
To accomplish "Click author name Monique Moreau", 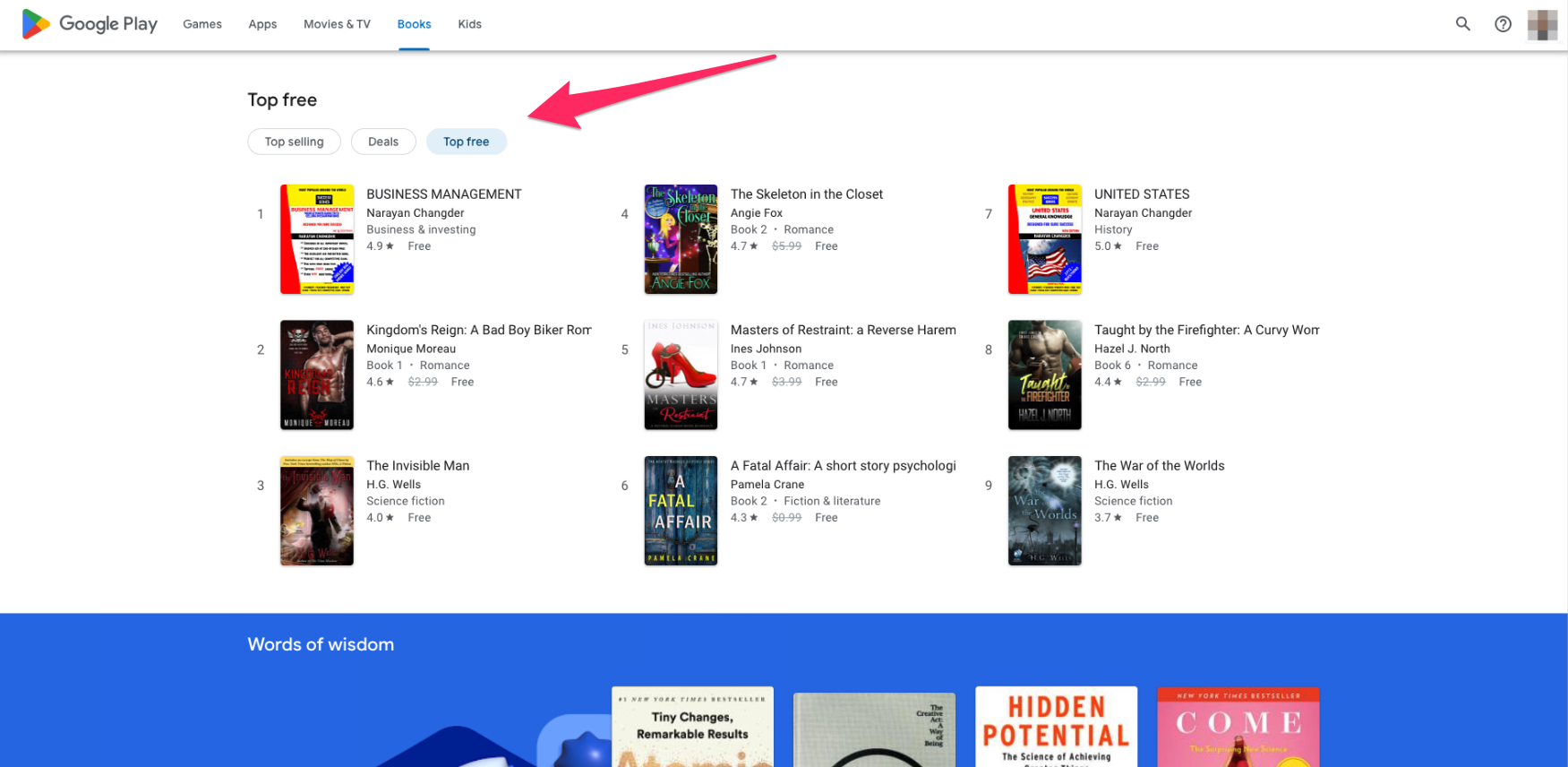I will pos(411,349).
